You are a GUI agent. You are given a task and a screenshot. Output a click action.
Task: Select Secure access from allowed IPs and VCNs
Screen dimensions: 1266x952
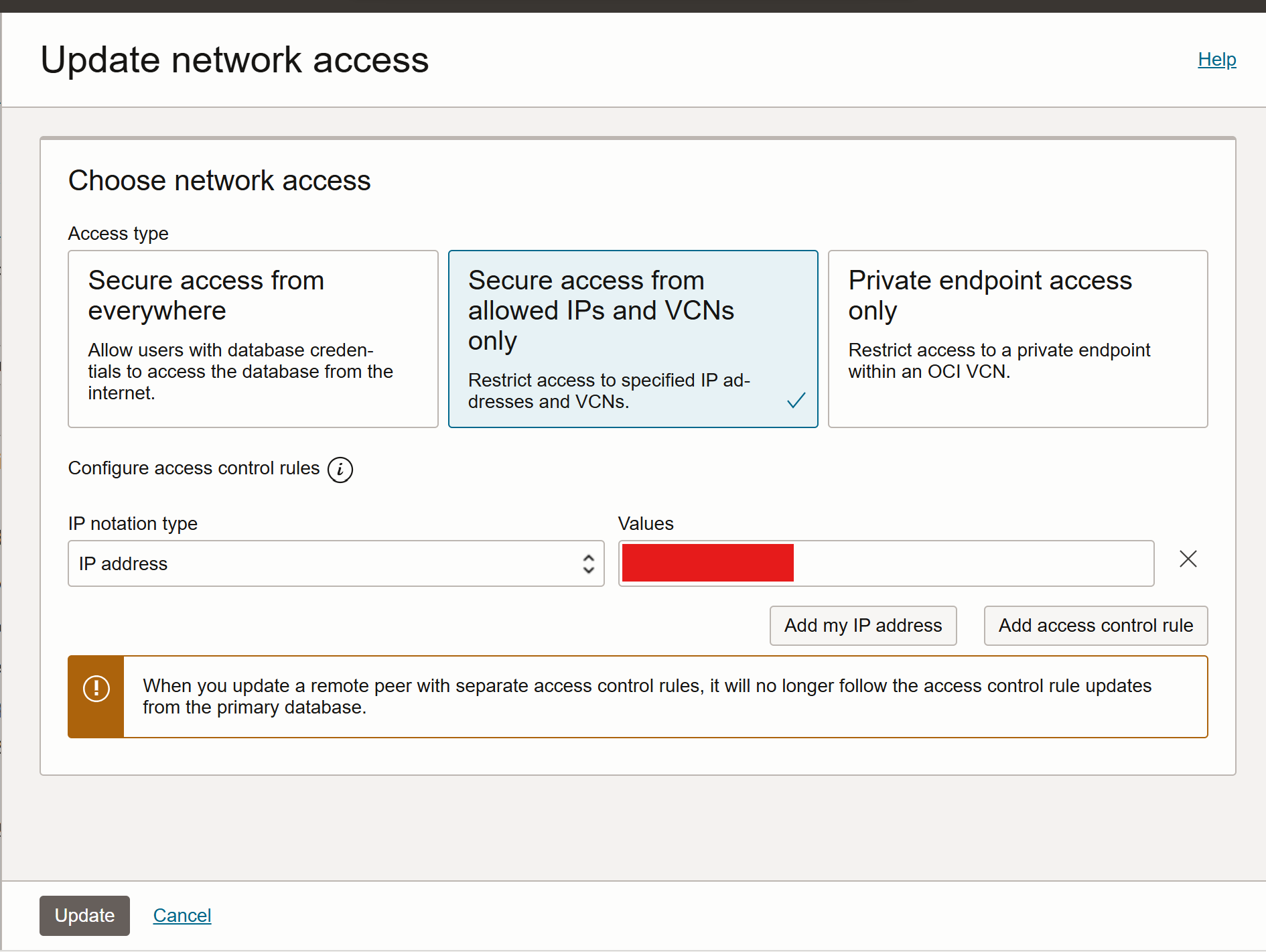click(633, 339)
